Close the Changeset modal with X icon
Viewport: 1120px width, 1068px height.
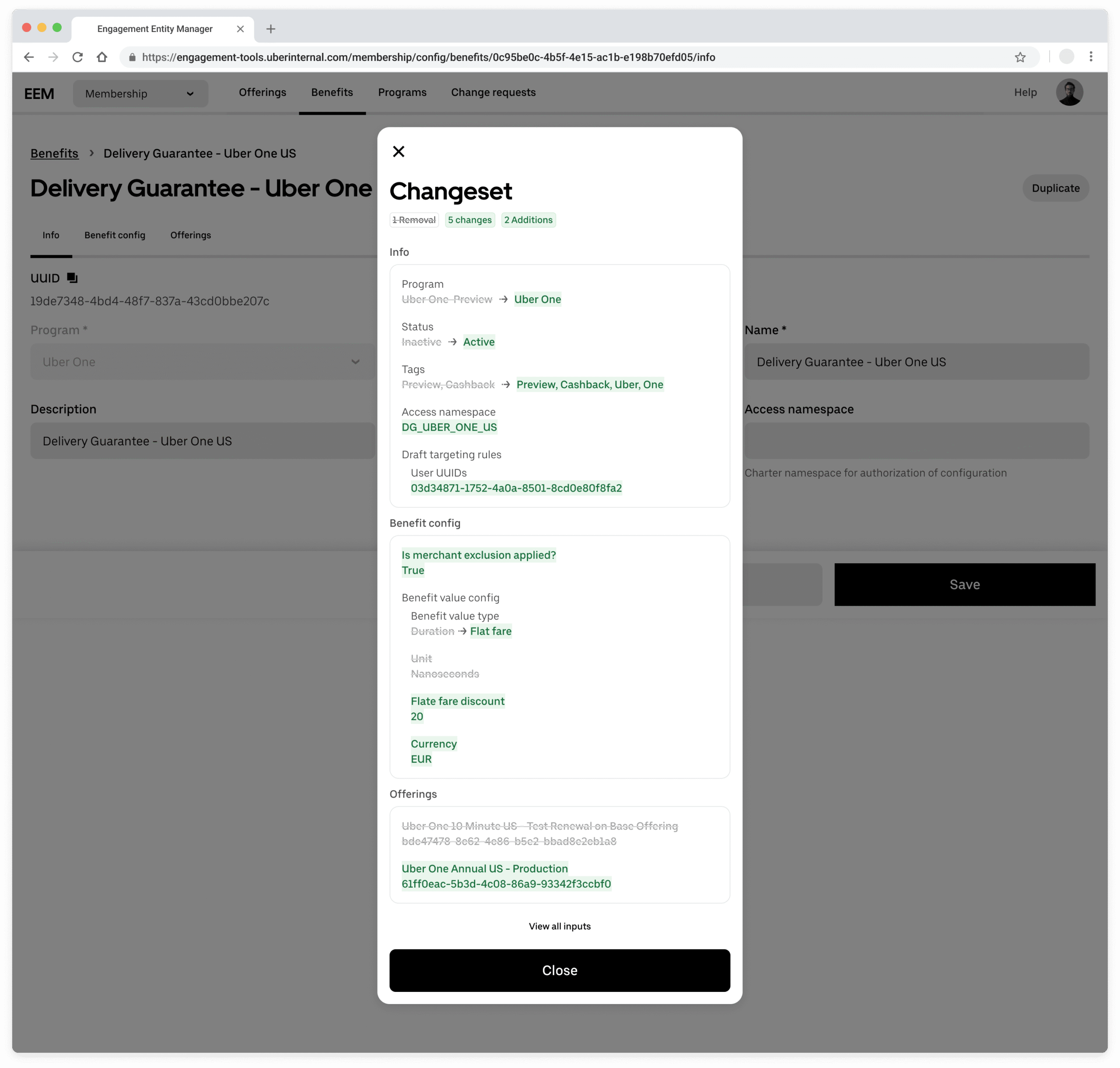399,151
